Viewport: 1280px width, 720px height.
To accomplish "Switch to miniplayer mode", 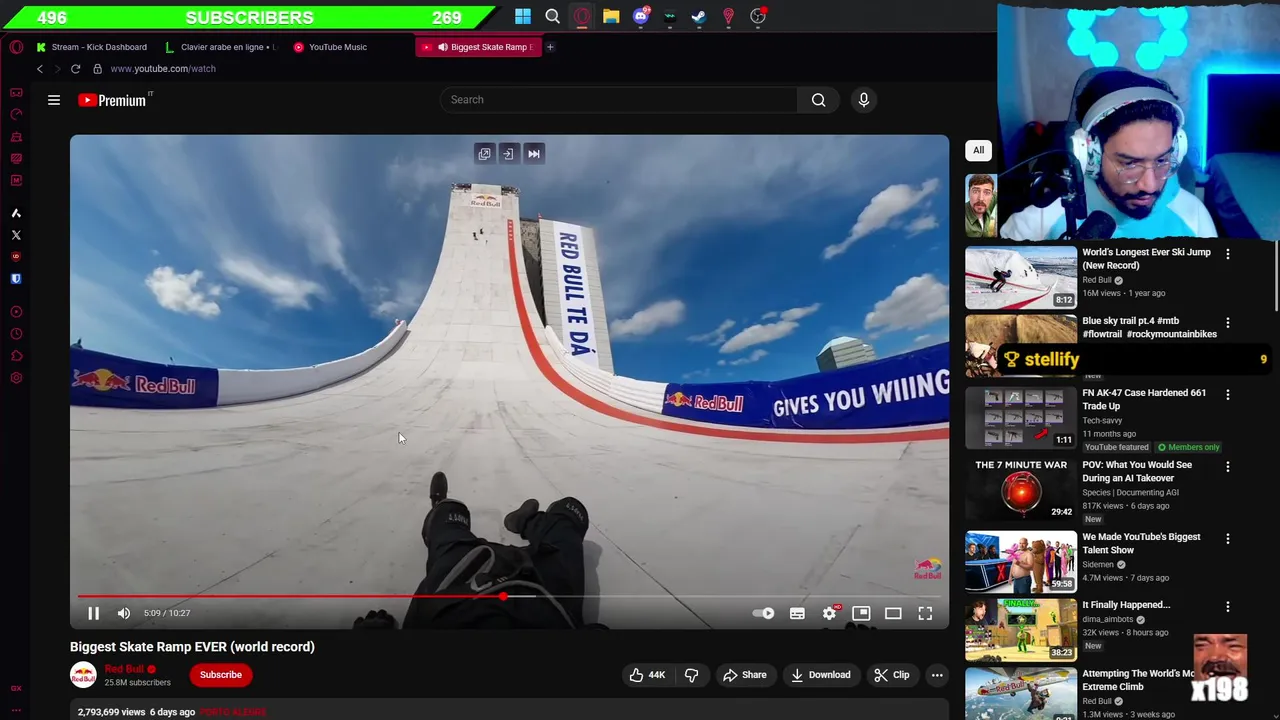I will pos(861,613).
